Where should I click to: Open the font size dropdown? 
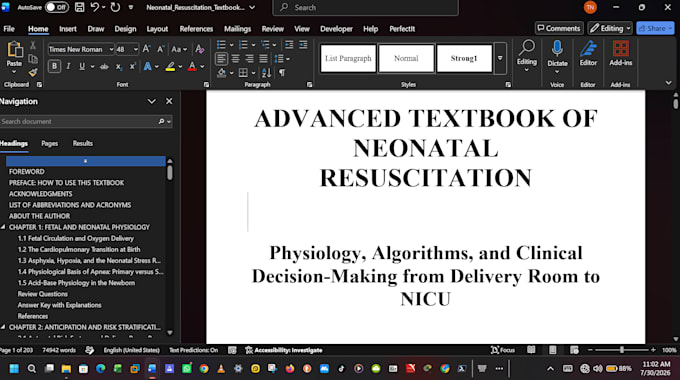(136, 49)
